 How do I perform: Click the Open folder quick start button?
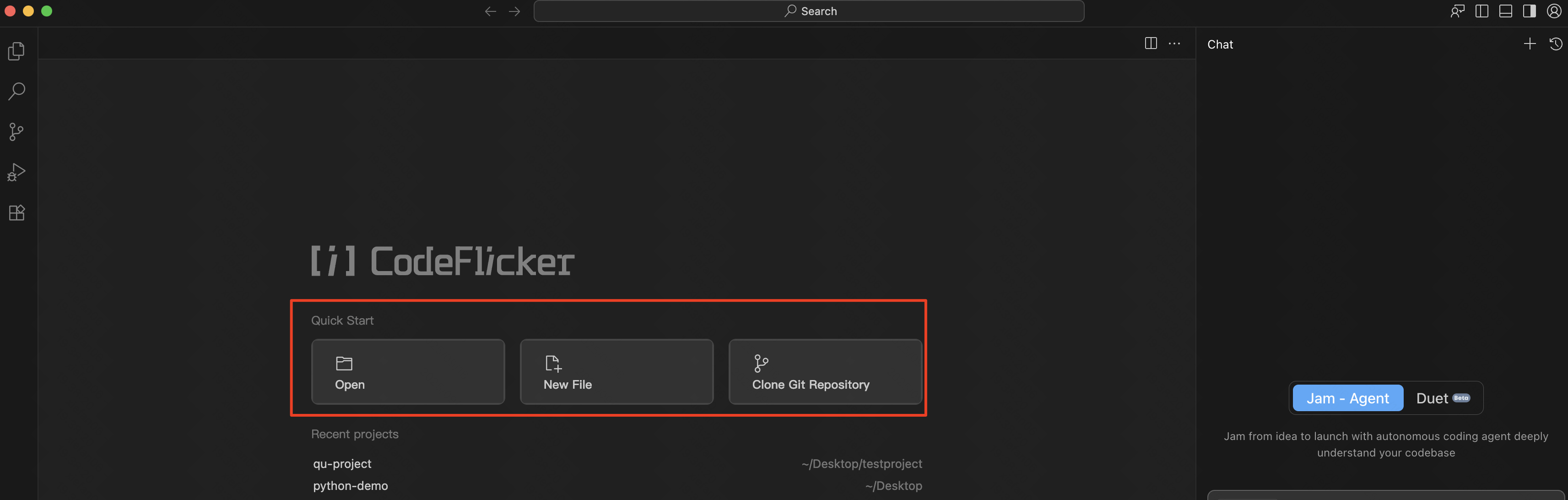pyautogui.click(x=408, y=371)
